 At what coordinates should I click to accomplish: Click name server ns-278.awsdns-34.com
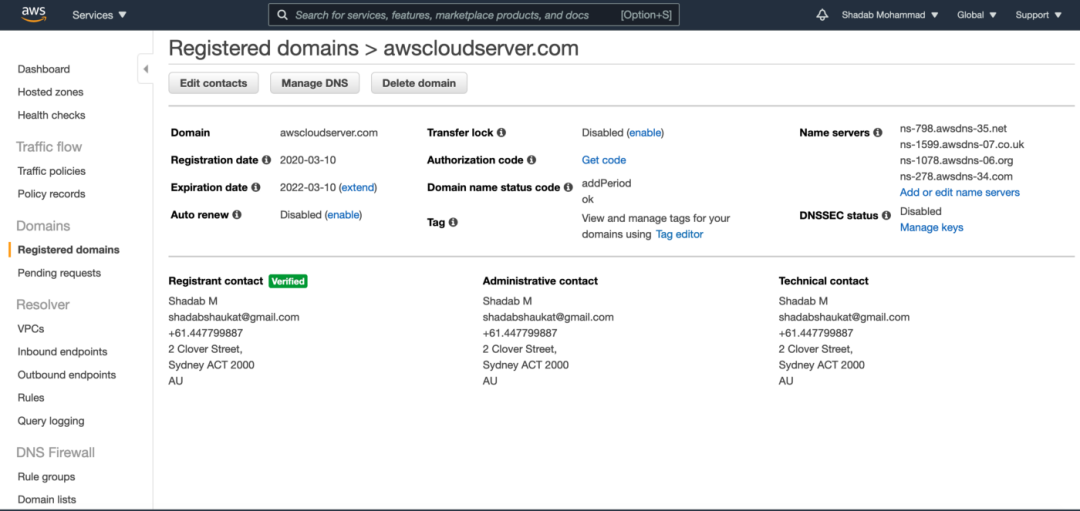tap(956, 176)
